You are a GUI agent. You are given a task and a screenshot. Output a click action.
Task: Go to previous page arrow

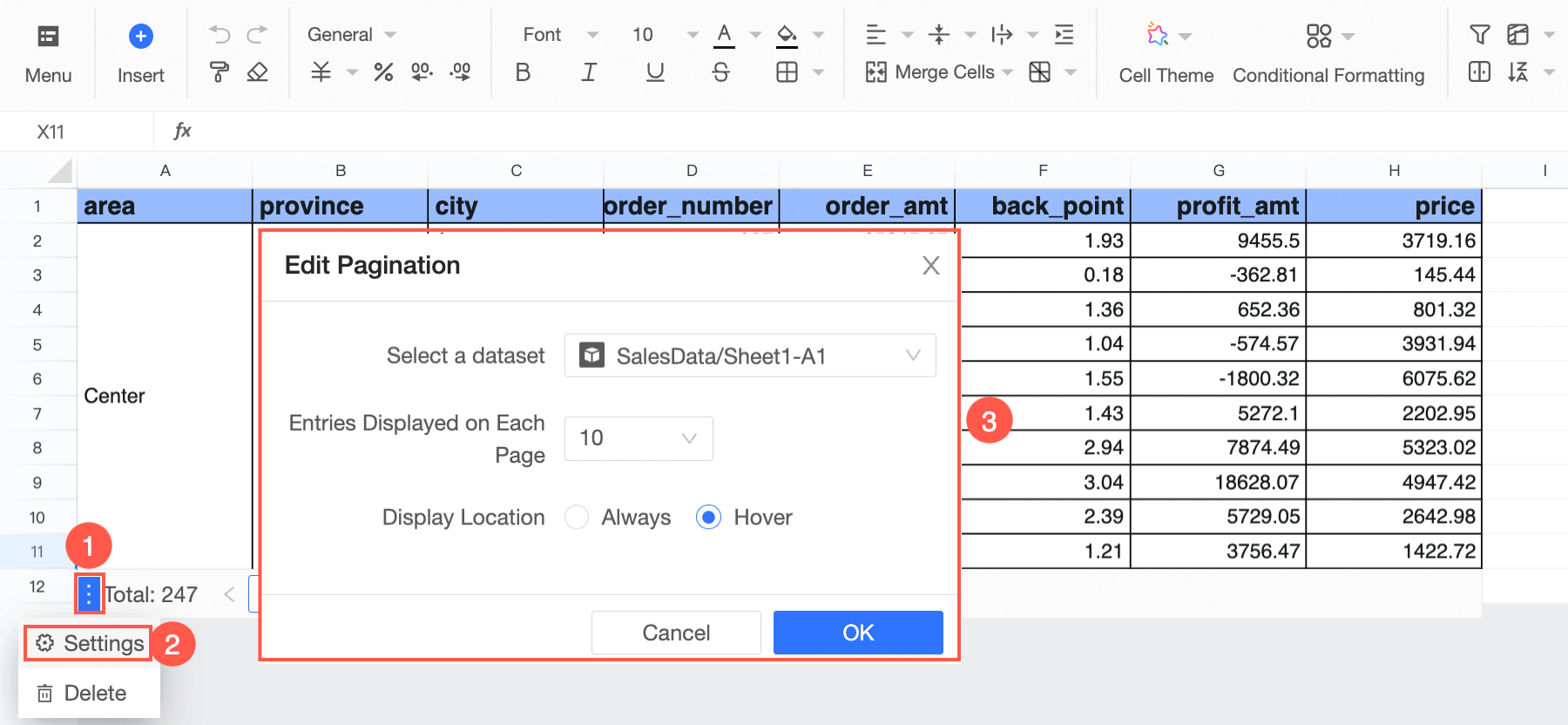[x=229, y=594]
